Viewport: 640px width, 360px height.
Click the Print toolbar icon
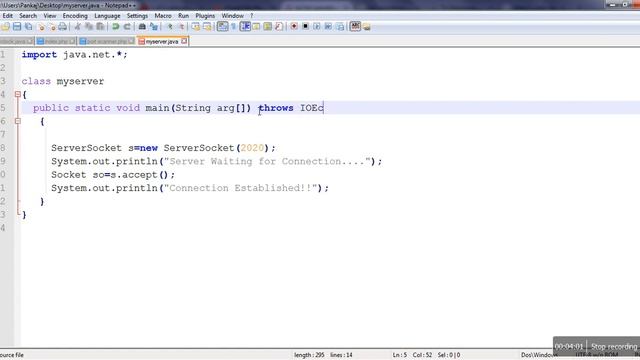(62, 27)
